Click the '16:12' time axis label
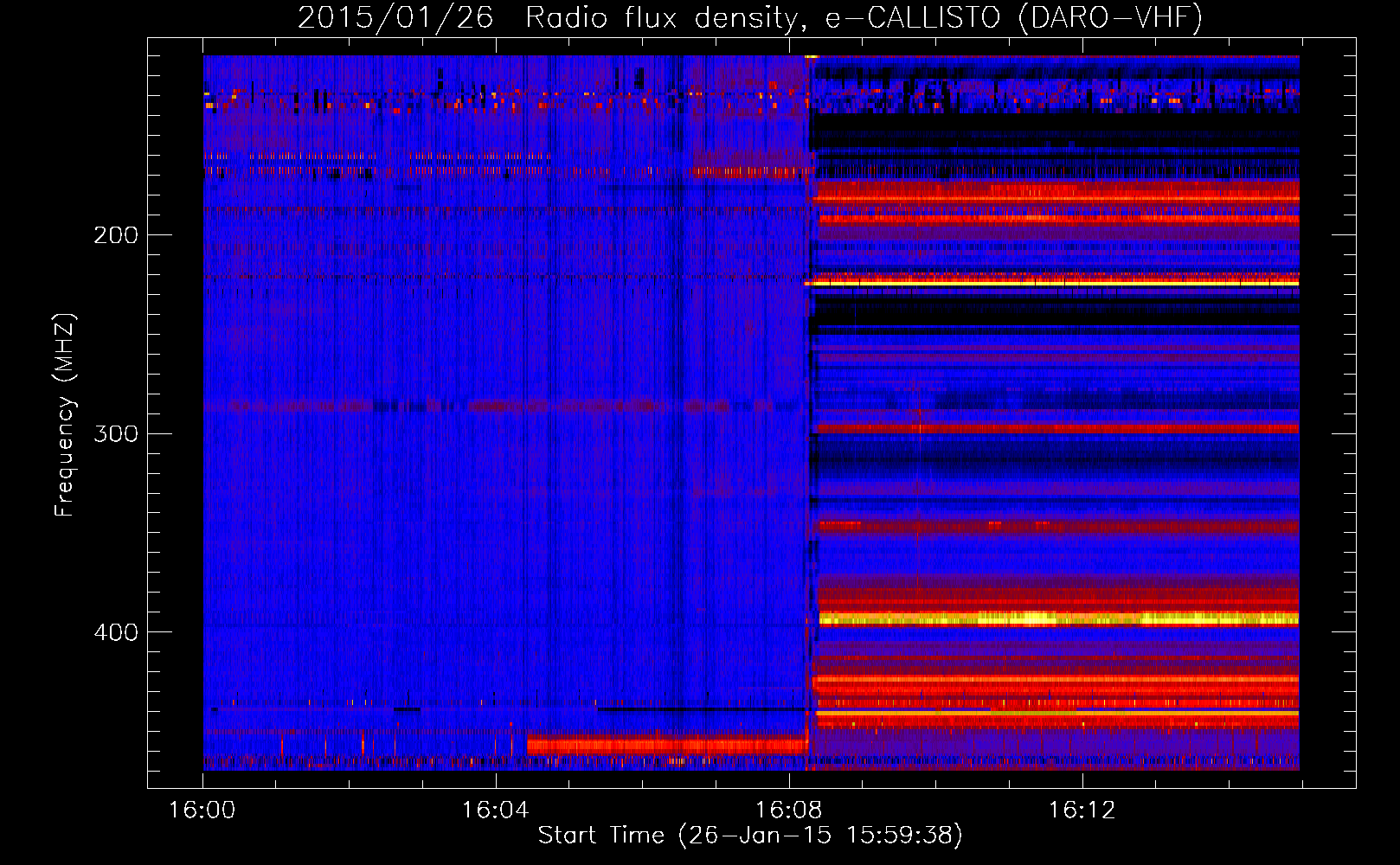The height and width of the screenshot is (865, 1400). (x=1082, y=811)
